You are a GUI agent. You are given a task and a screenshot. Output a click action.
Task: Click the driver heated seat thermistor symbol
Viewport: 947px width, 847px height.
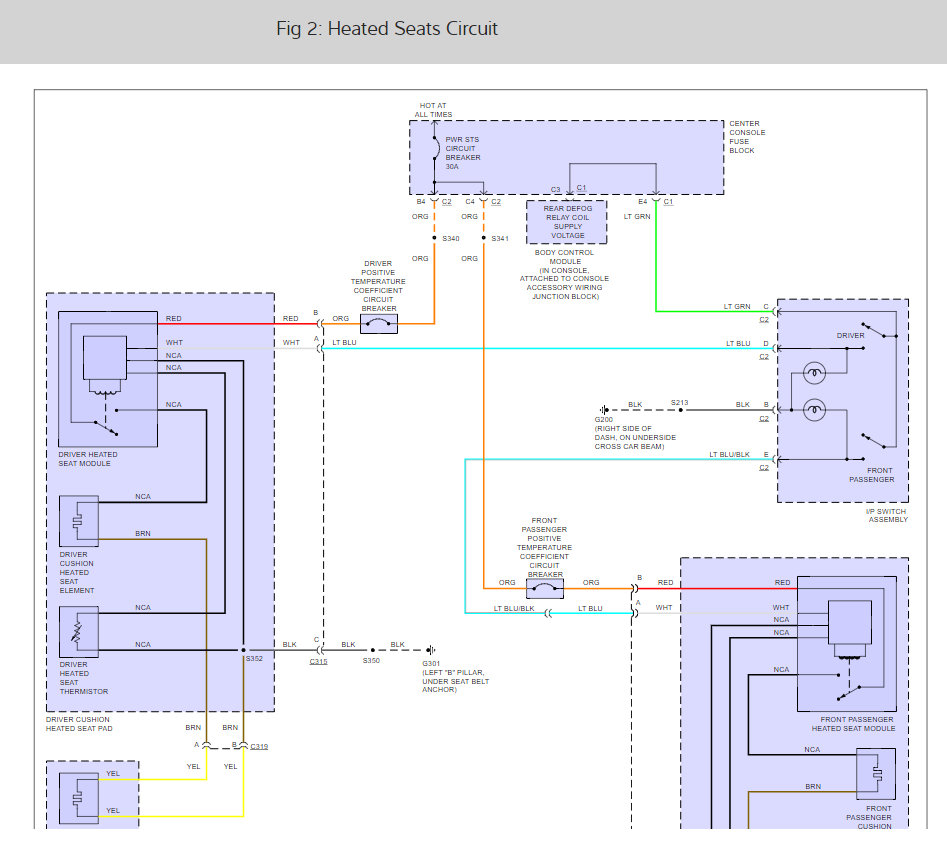click(79, 632)
